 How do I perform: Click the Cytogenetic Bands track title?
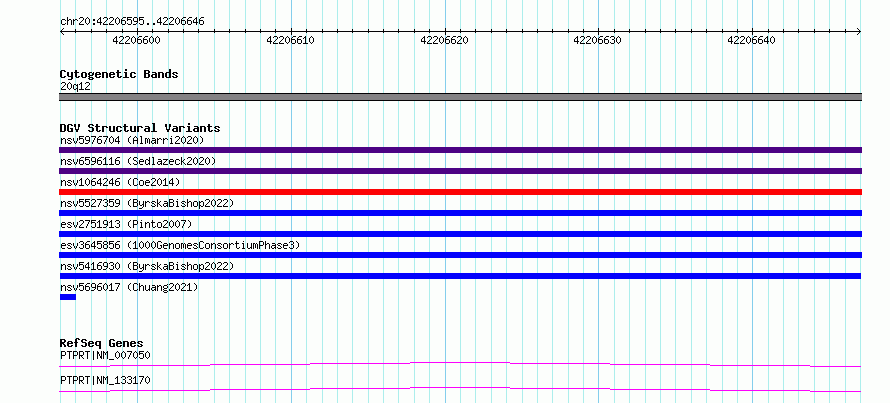tap(119, 74)
